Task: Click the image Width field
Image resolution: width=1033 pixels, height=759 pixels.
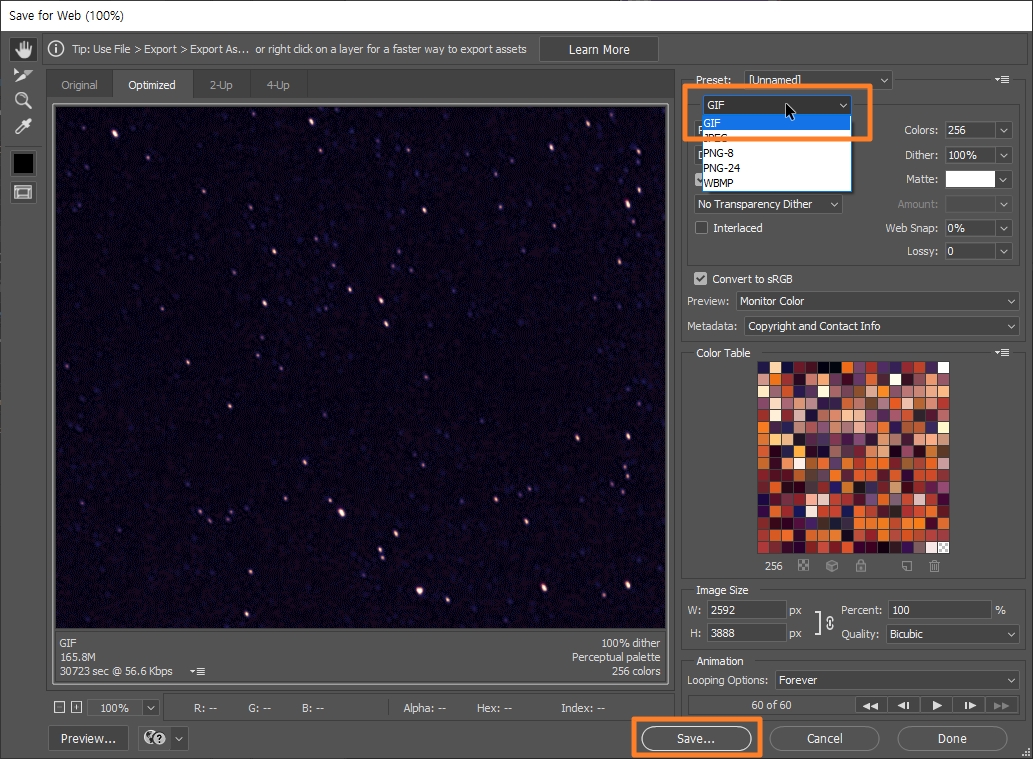Action: click(x=746, y=610)
